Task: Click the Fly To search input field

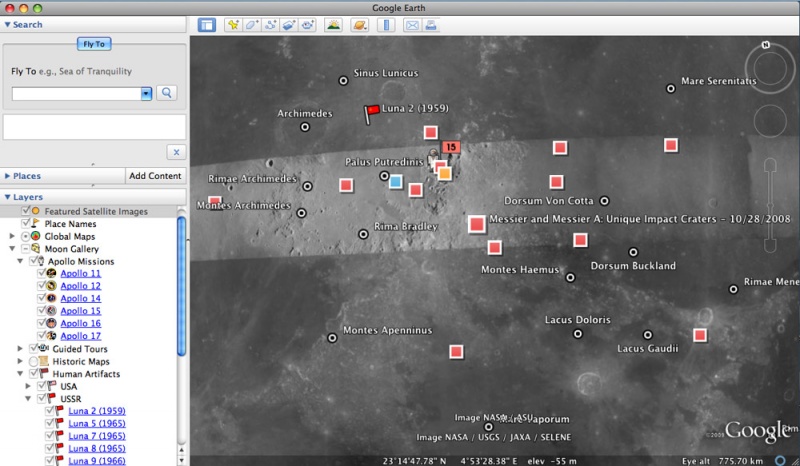Action: (77, 93)
